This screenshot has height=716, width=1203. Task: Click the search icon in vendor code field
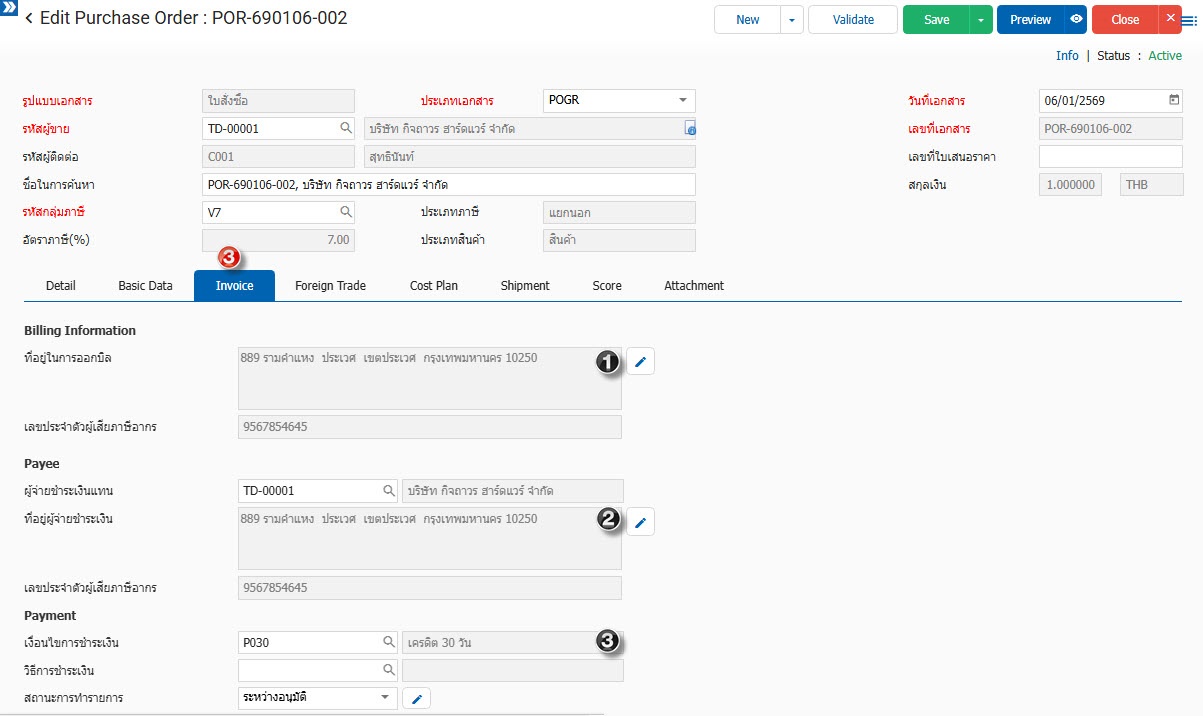(346, 128)
